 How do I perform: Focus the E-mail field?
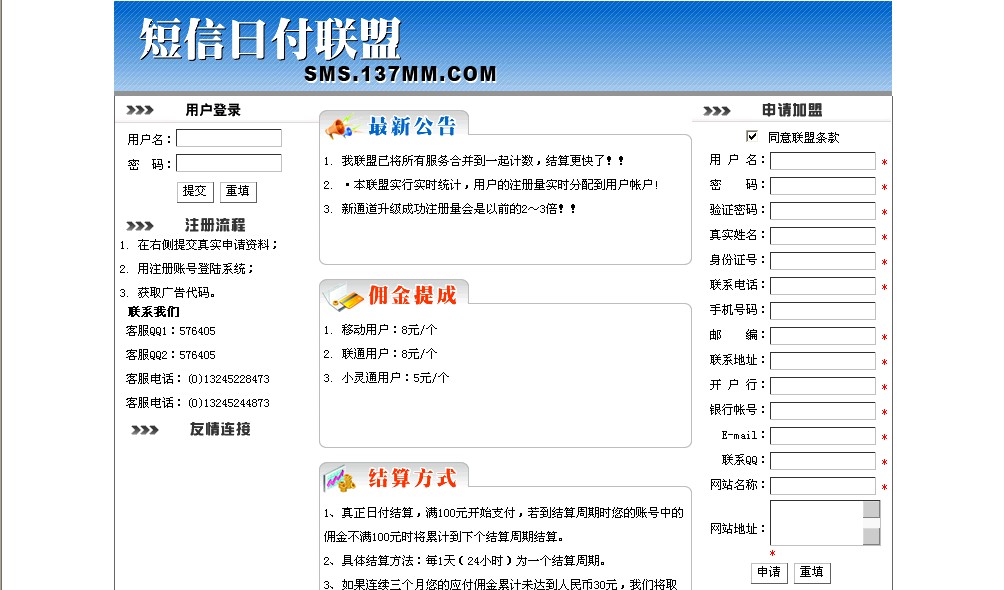tap(822, 436)
